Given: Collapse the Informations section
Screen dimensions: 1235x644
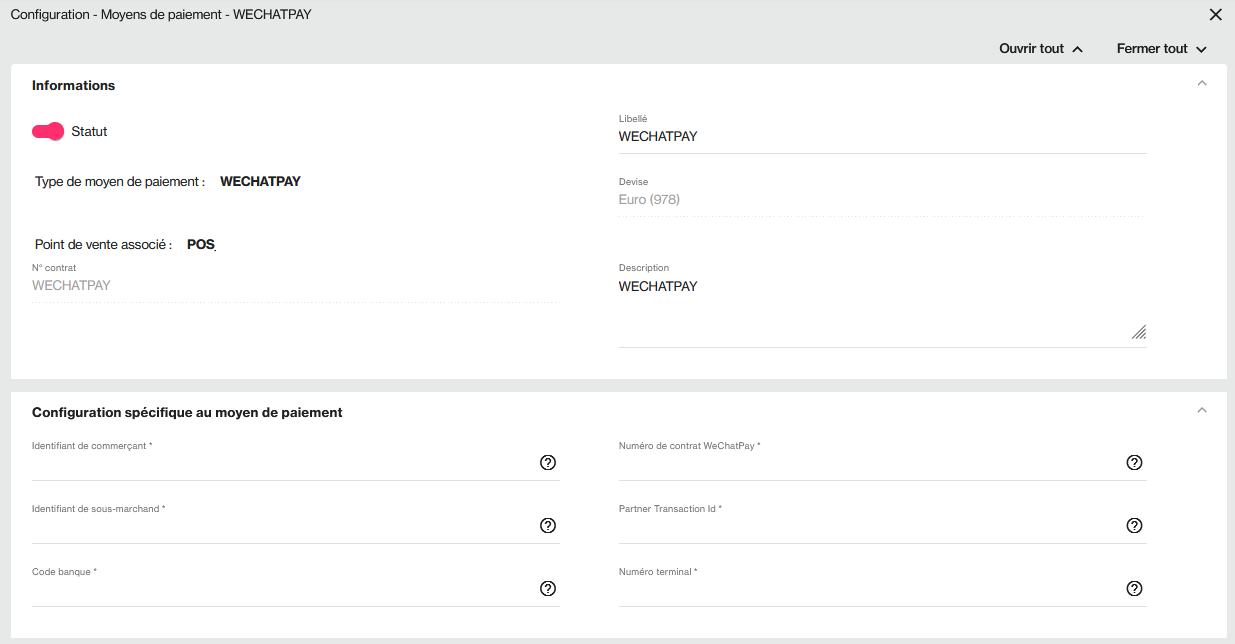Looking at the screenshot, I should [x=1202, y=84].
